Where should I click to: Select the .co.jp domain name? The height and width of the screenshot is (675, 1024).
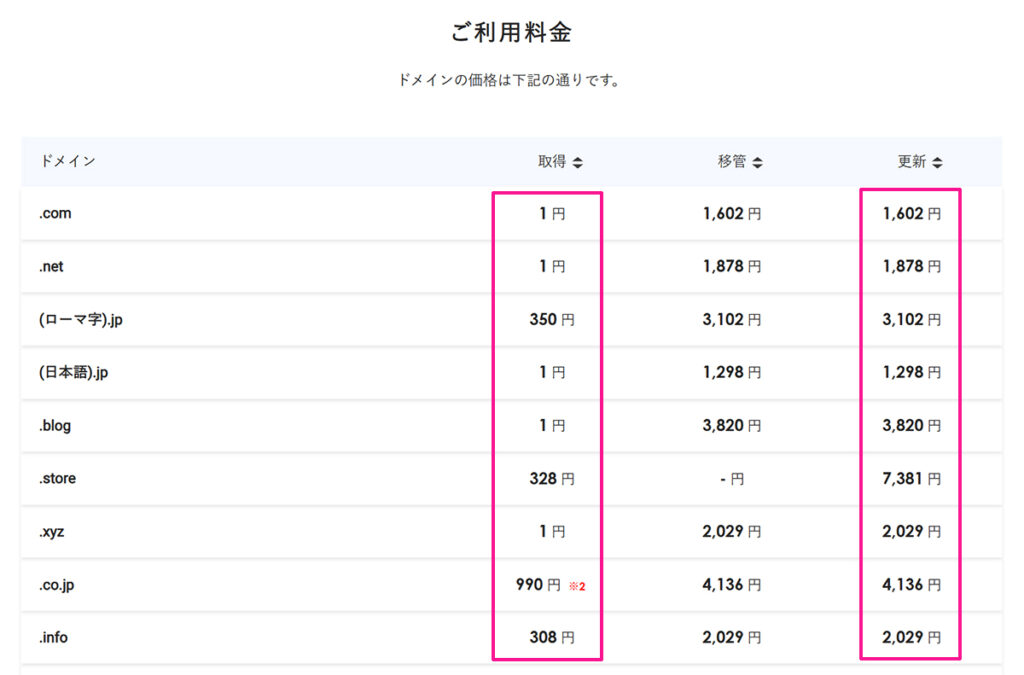[x=57, y=585]
